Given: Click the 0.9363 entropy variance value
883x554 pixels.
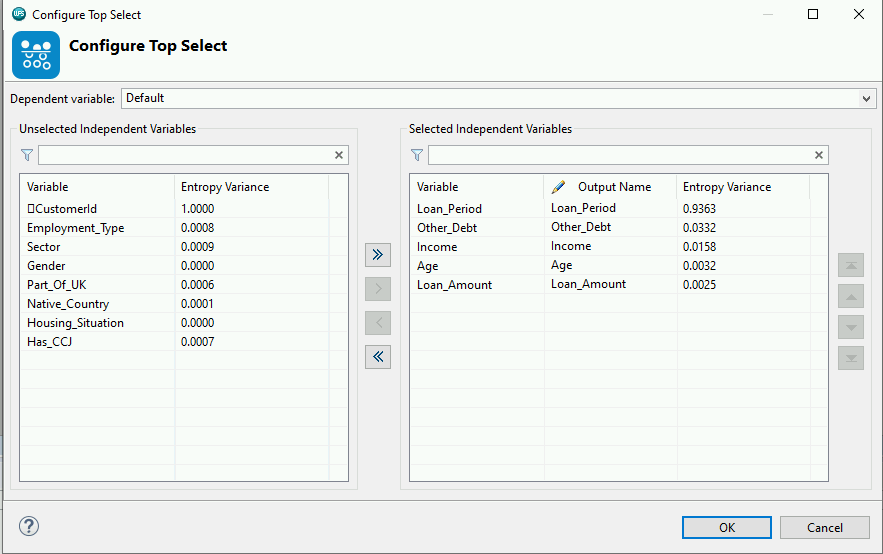Looking at the screenshot, I should pyautogui.click(x=699, y=209).
